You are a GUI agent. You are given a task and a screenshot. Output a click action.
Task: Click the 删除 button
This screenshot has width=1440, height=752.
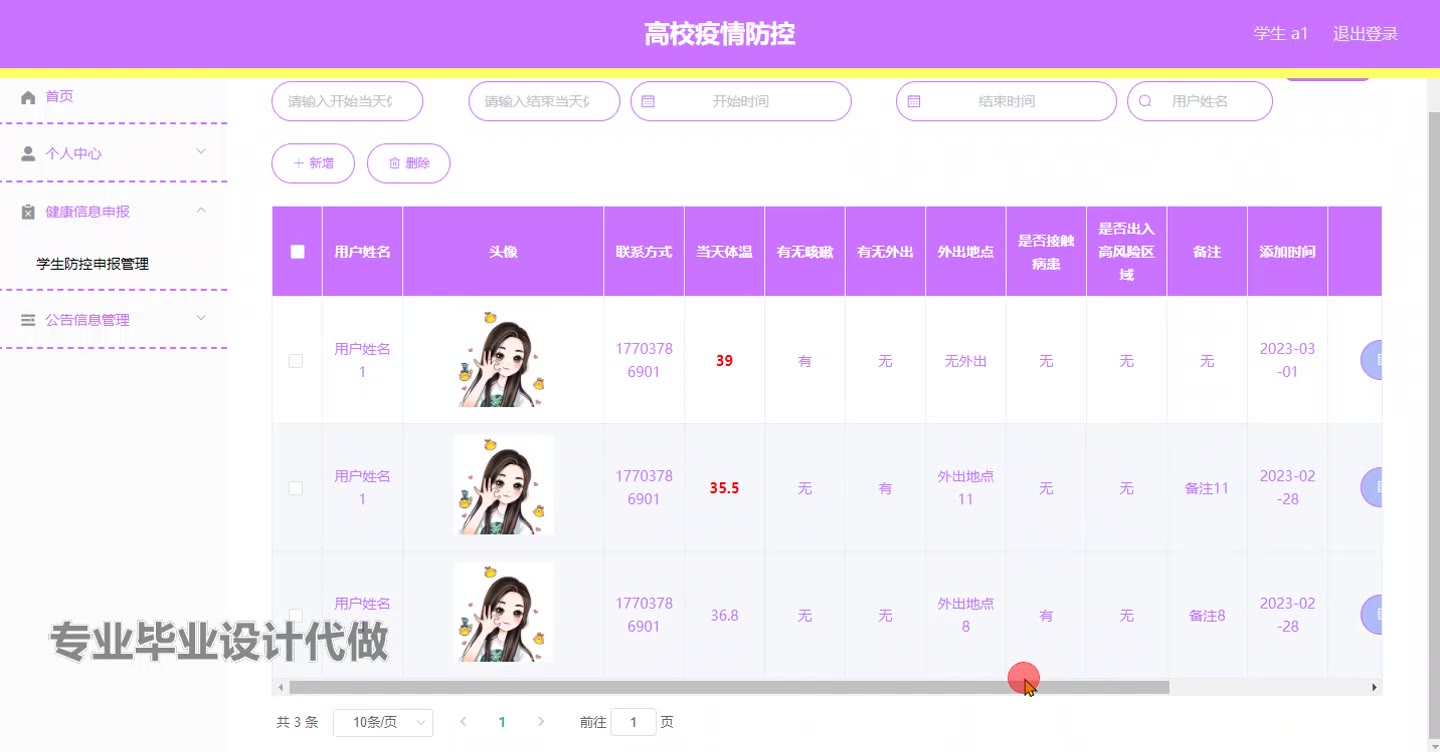409,163
